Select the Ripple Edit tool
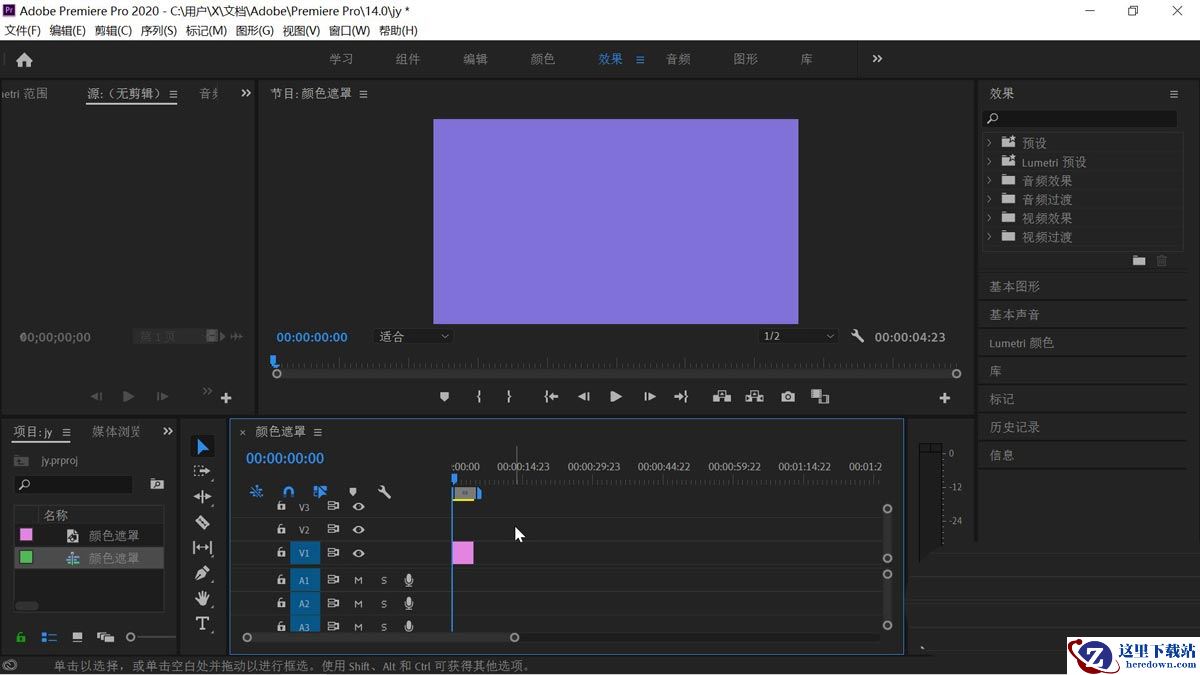This screenshot has height=675, width=1200. 202,496
